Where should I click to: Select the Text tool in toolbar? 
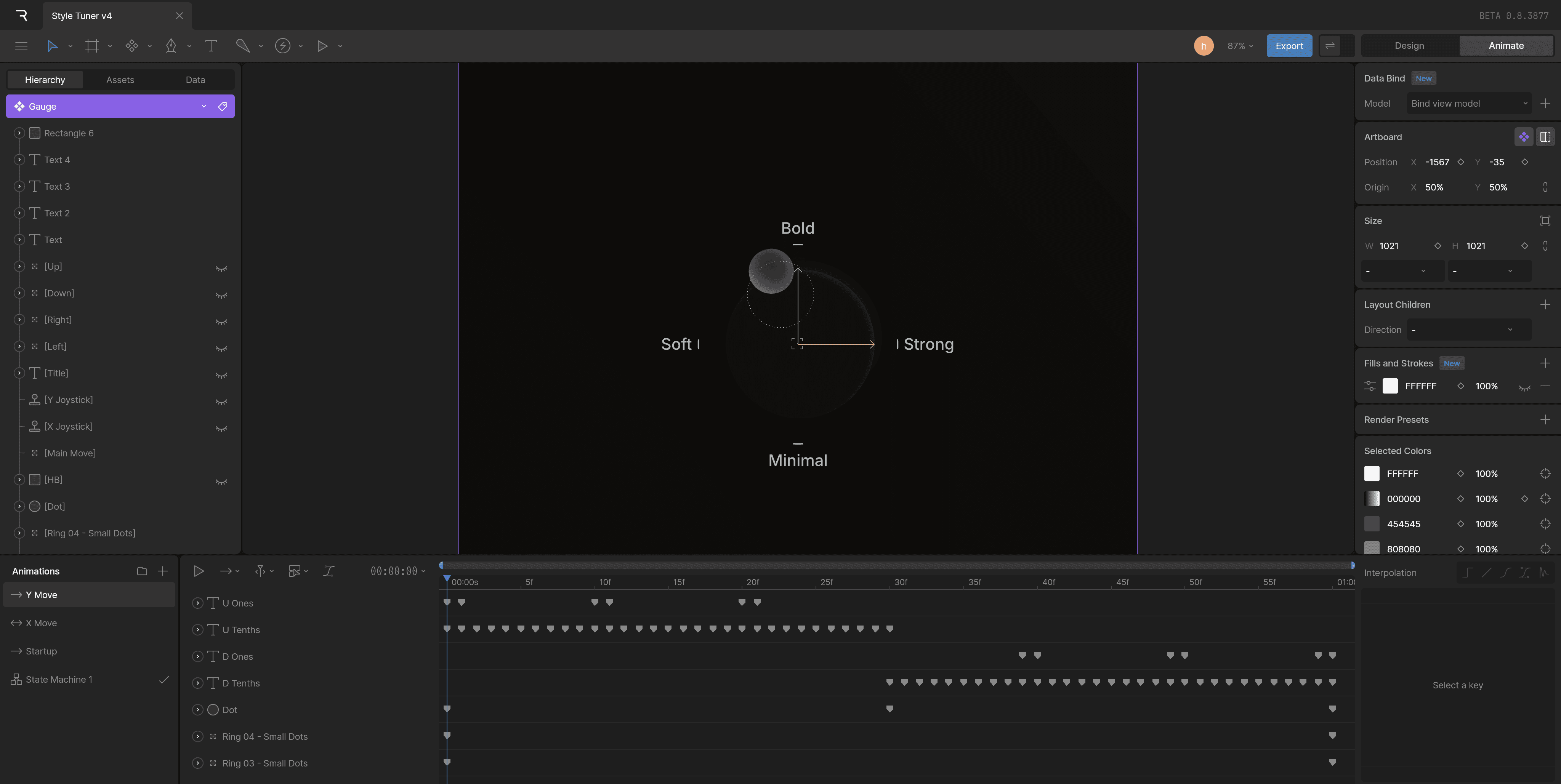[x=211, y=46]
